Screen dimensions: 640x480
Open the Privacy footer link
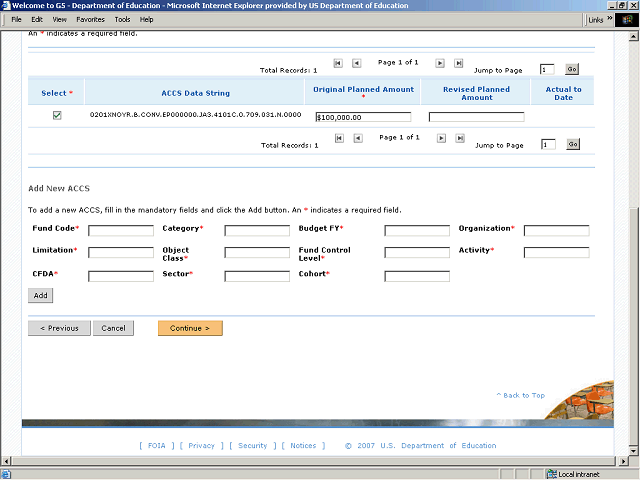click(201, 445)
